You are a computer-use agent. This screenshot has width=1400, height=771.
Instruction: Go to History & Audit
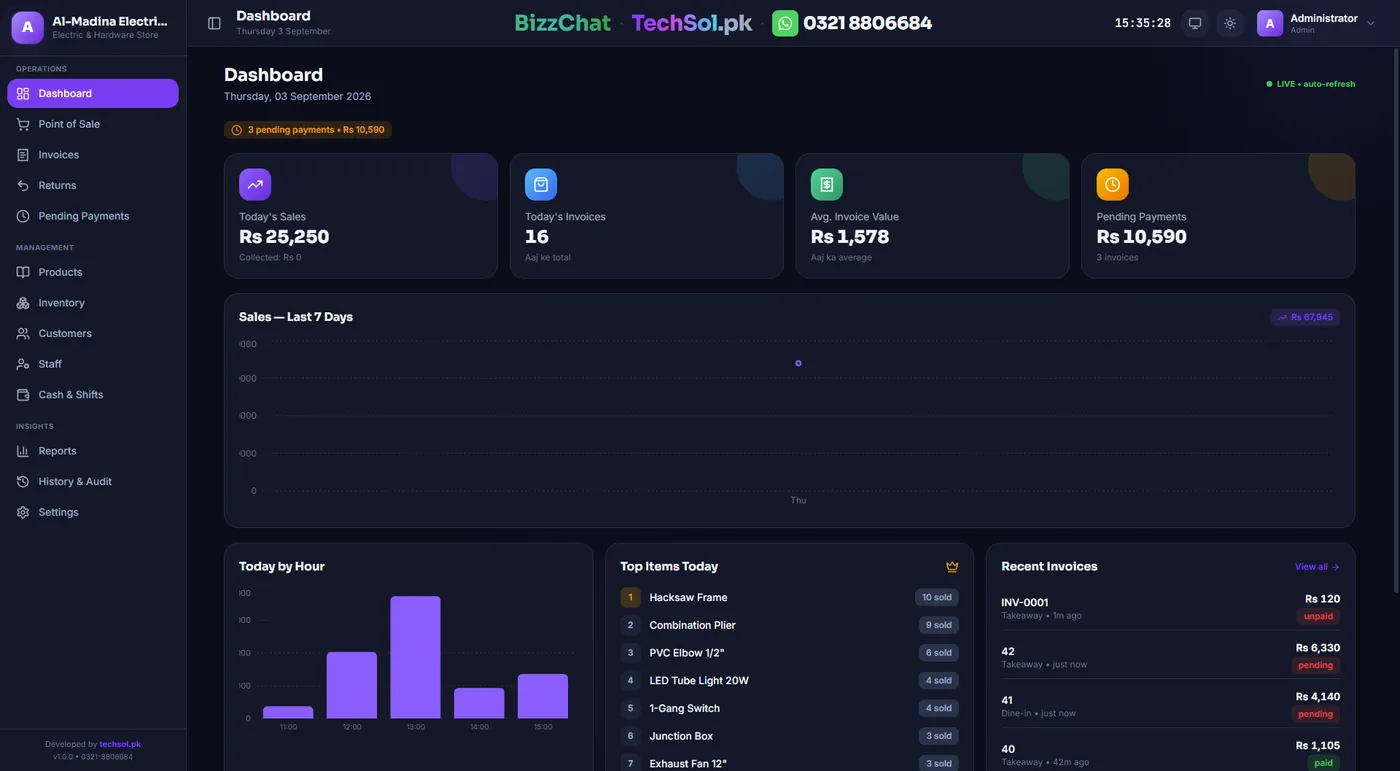(x=93, y=481)
